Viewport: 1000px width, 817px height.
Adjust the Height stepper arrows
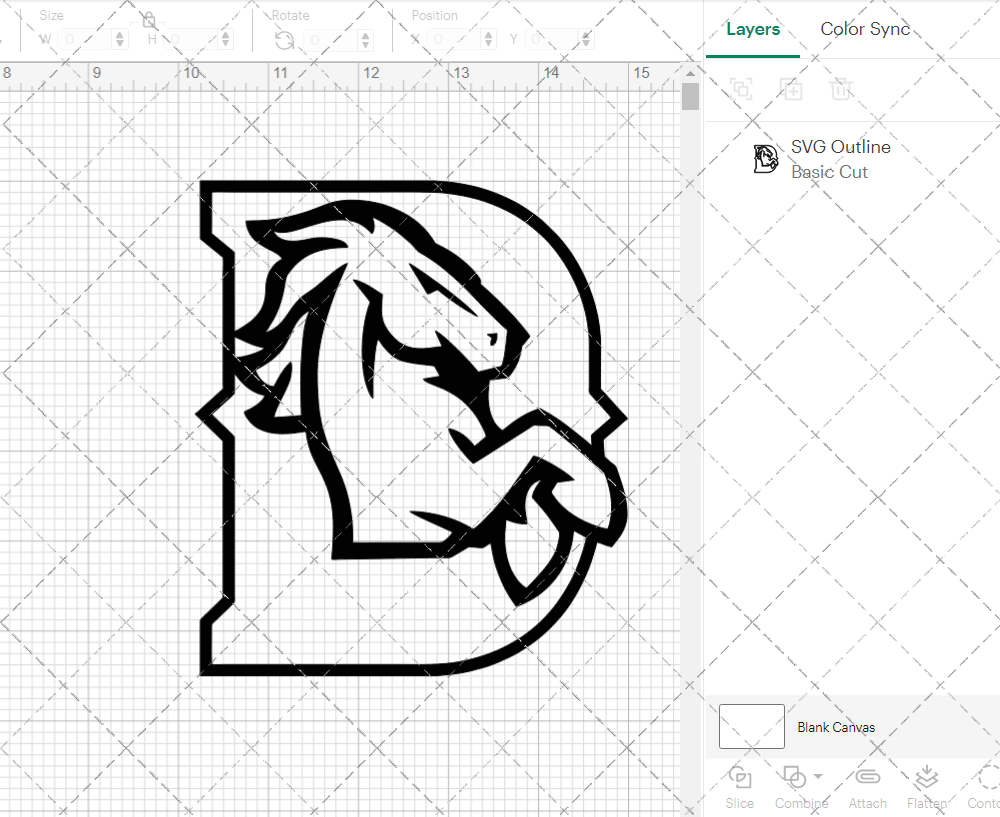pos(225,40)
